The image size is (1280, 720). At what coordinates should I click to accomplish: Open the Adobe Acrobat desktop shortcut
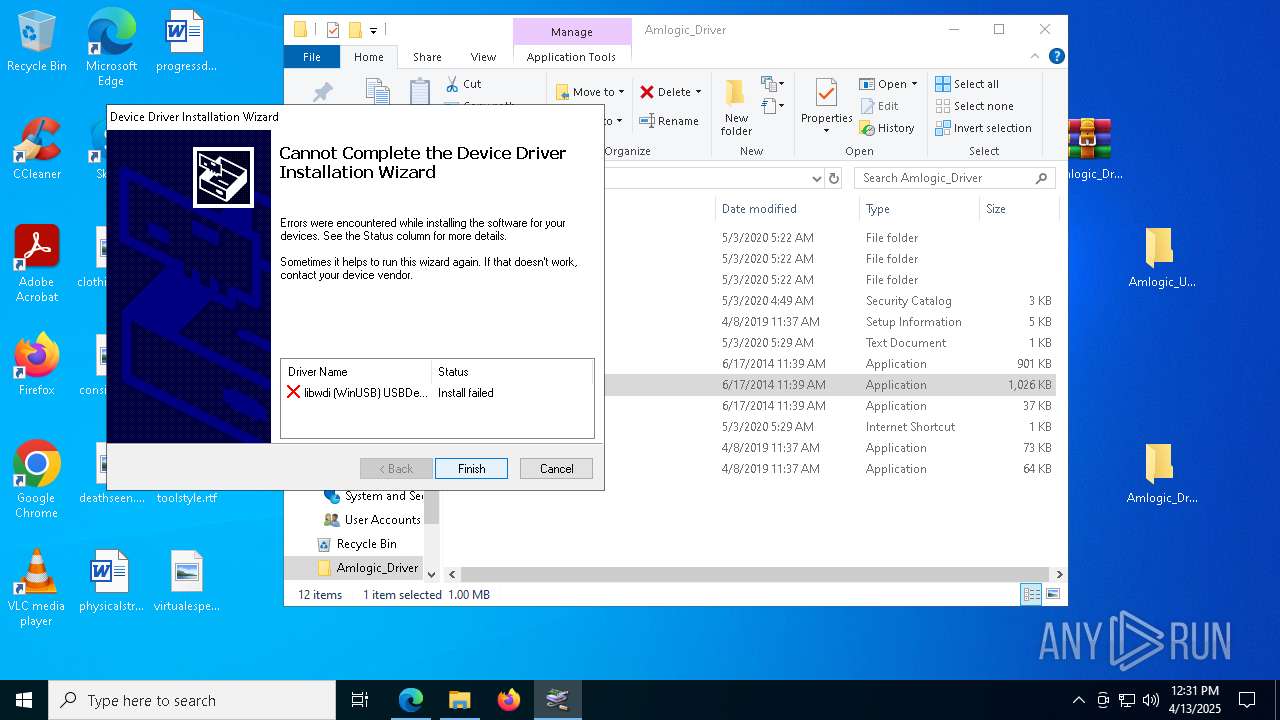click(x=37, y=265)
